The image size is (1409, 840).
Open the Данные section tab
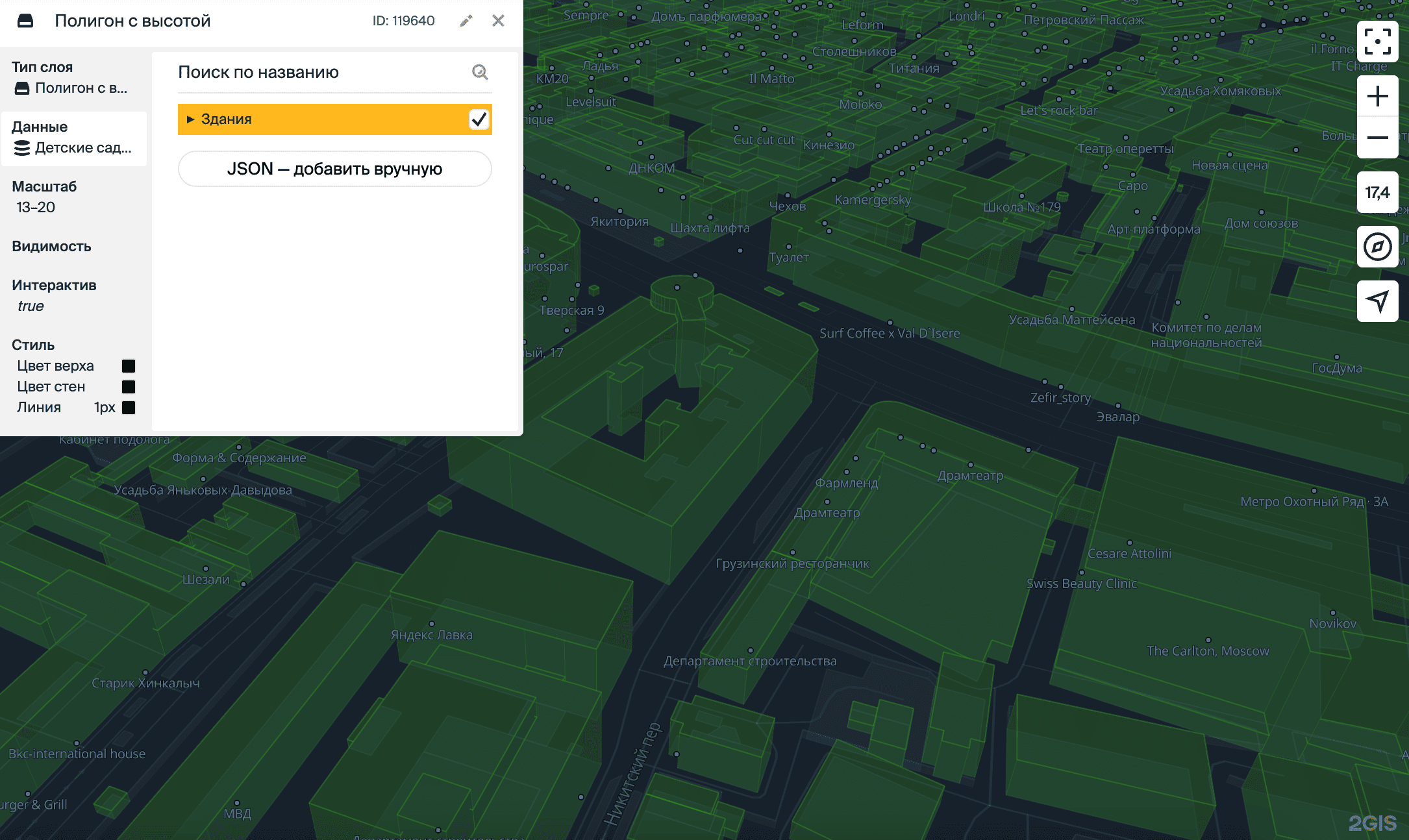coord(73,138)
